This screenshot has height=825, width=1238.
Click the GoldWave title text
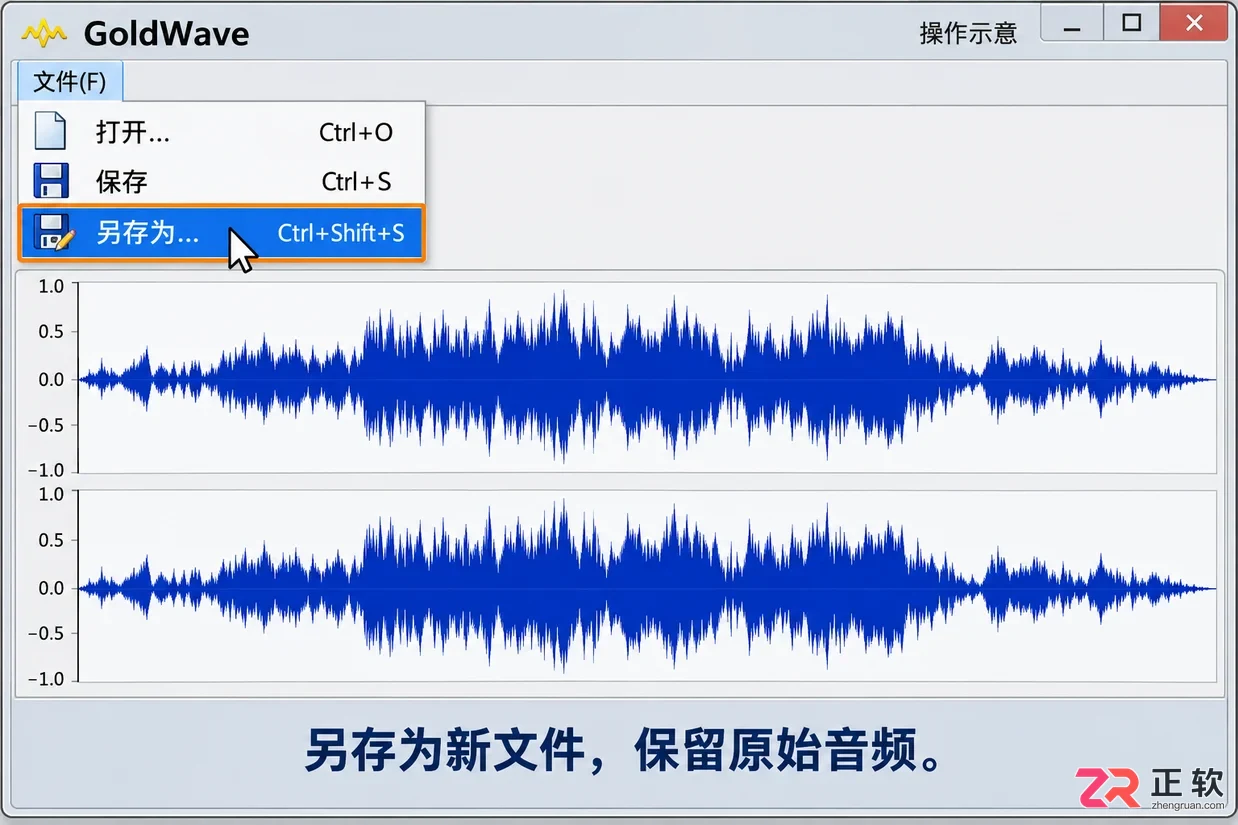[166, 34]
